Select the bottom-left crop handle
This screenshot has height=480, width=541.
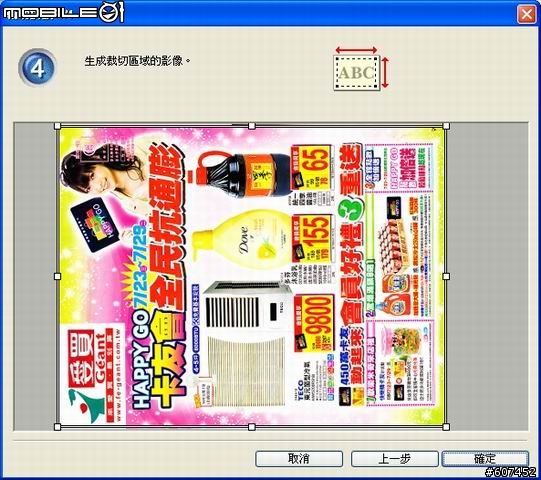tap(58, 427)
